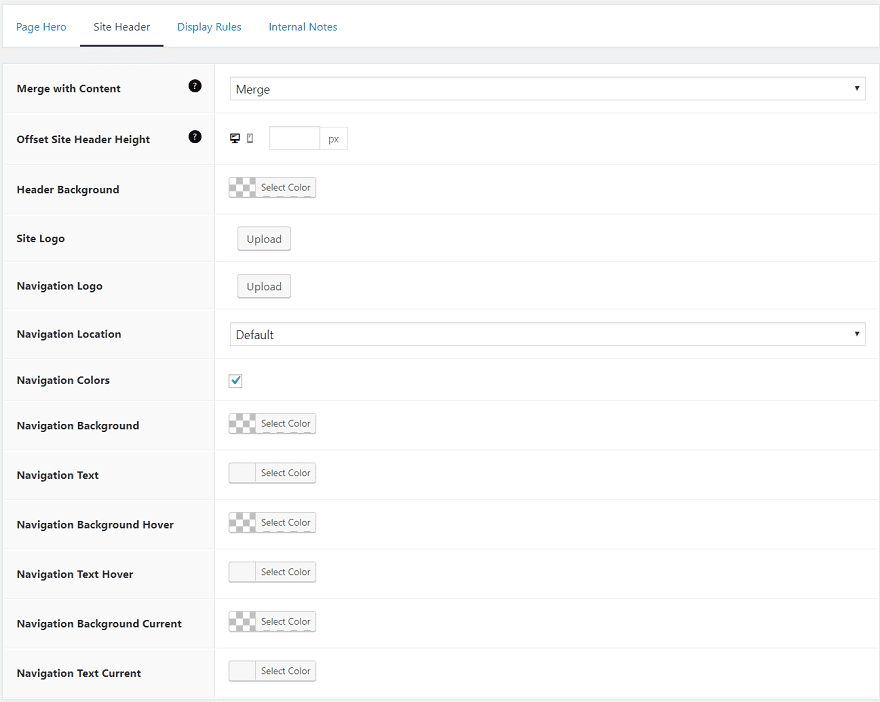
Task: Open Navigation Text color picker
Action: (272, 473)
